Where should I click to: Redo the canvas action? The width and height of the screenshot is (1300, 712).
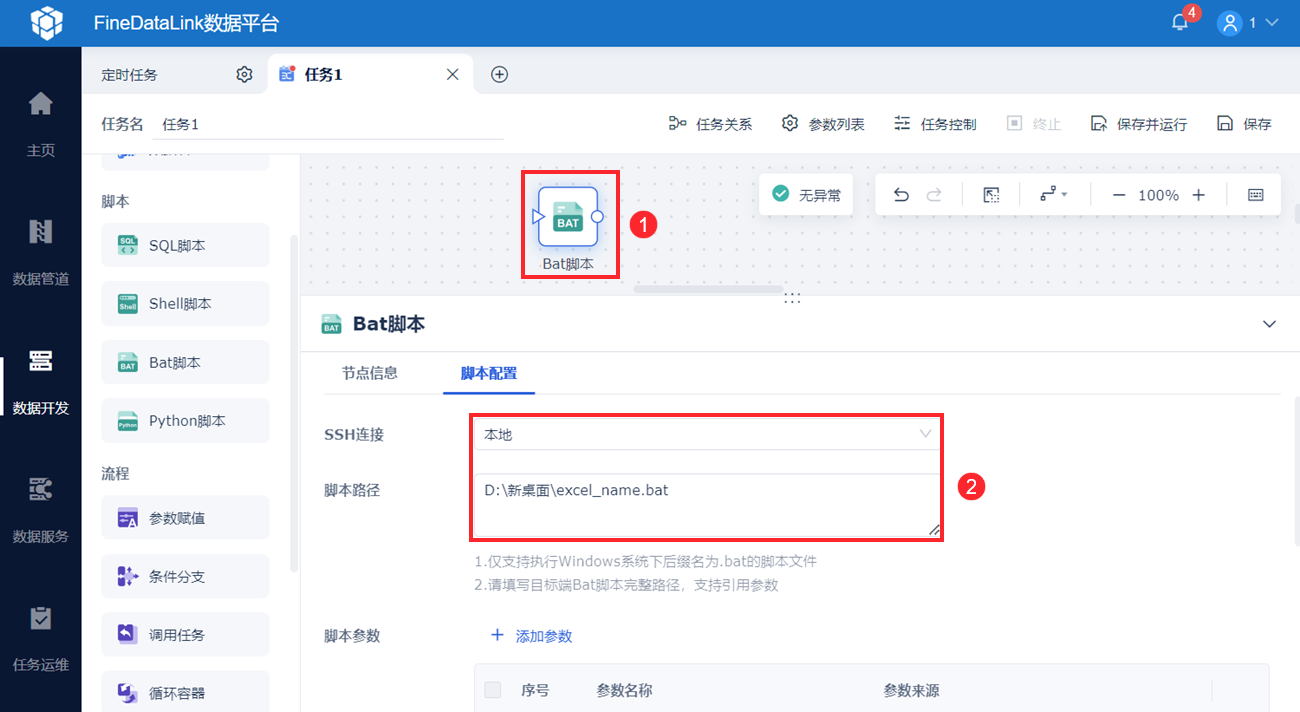point(934,195)
